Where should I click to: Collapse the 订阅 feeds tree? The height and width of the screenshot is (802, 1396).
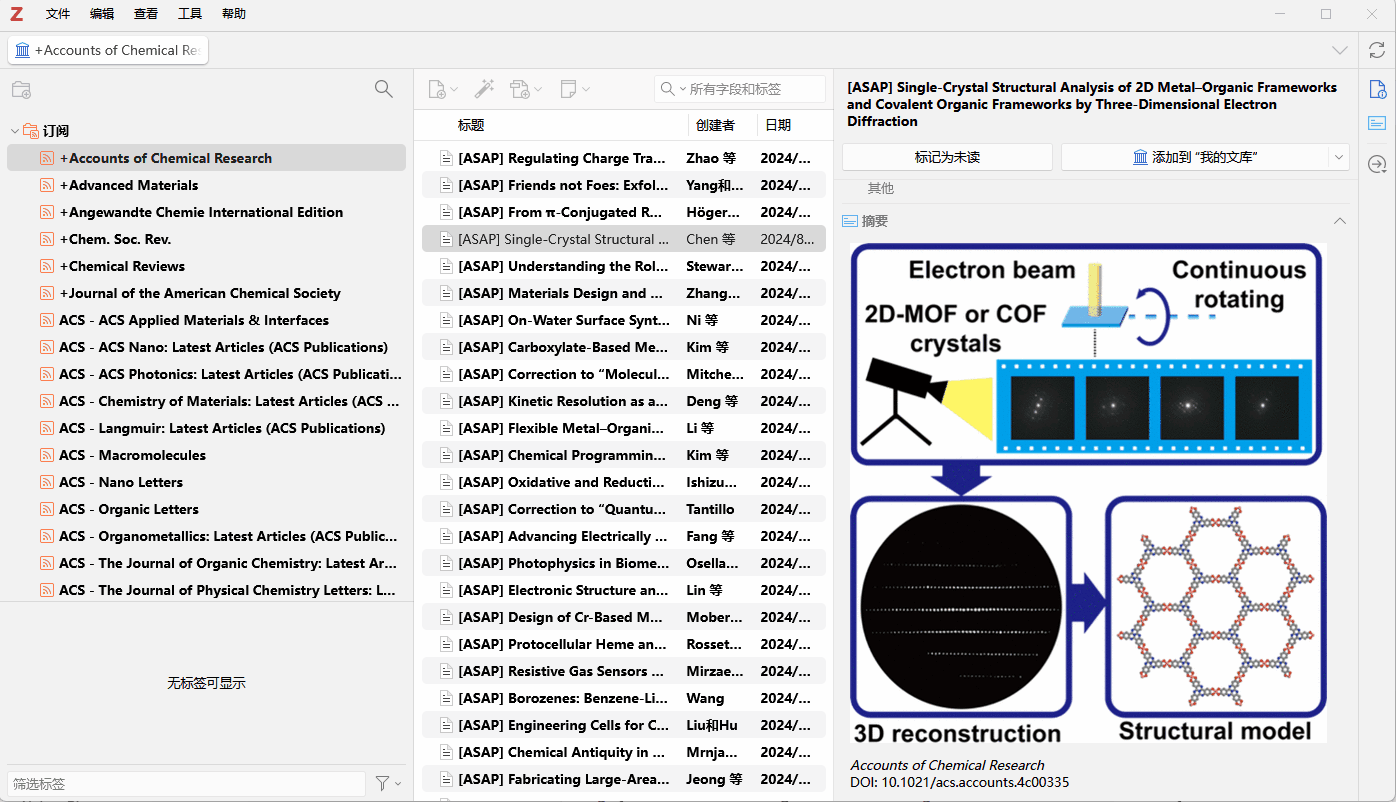(x=15, y=131)
